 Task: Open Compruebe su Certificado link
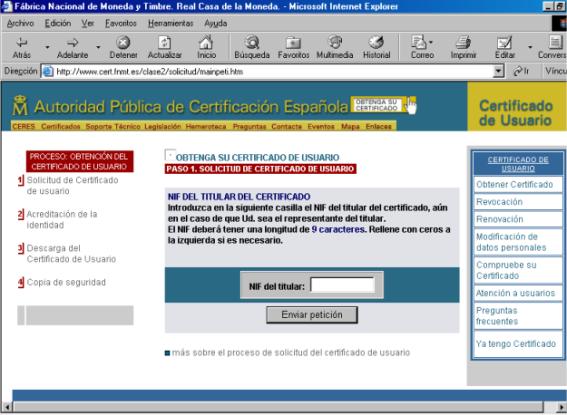pos(506,270)
